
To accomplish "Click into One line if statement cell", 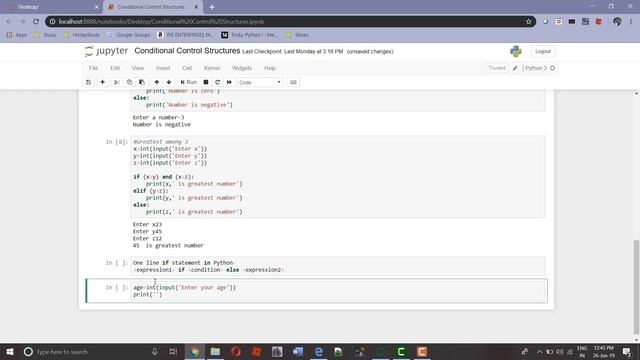I will (338, 266).
